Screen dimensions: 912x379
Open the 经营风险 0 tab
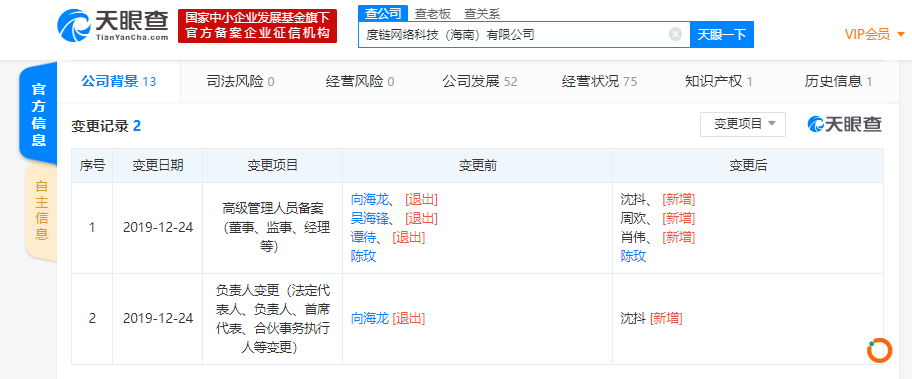(359, 82)
